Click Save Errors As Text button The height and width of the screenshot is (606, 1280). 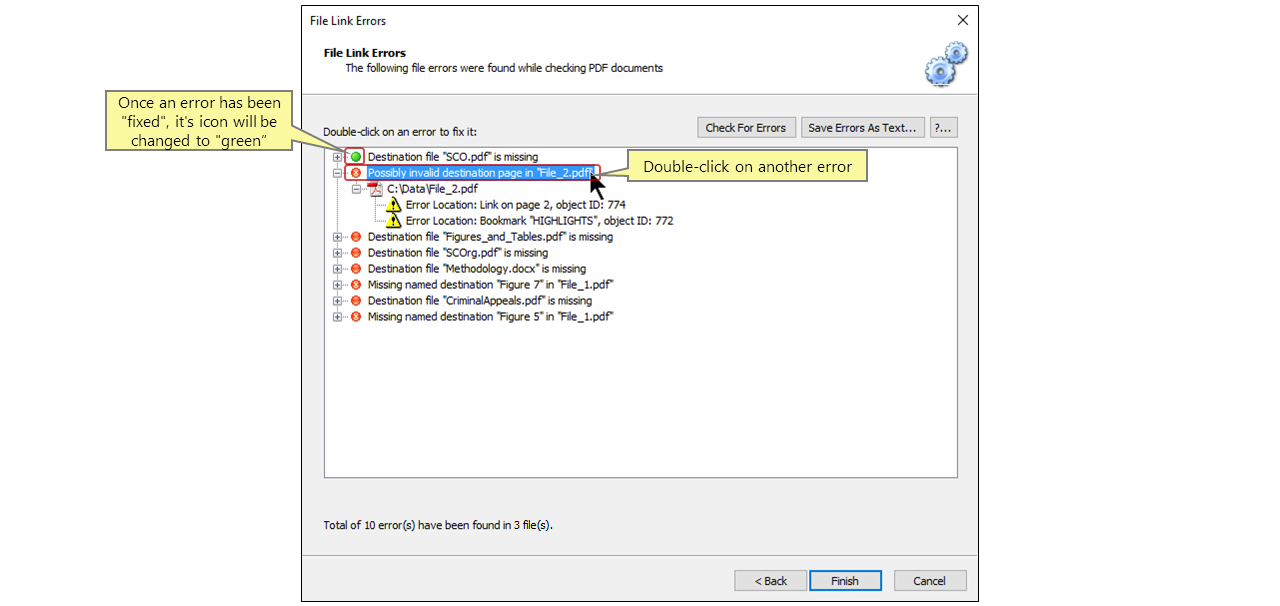click(x=862, y=127)
